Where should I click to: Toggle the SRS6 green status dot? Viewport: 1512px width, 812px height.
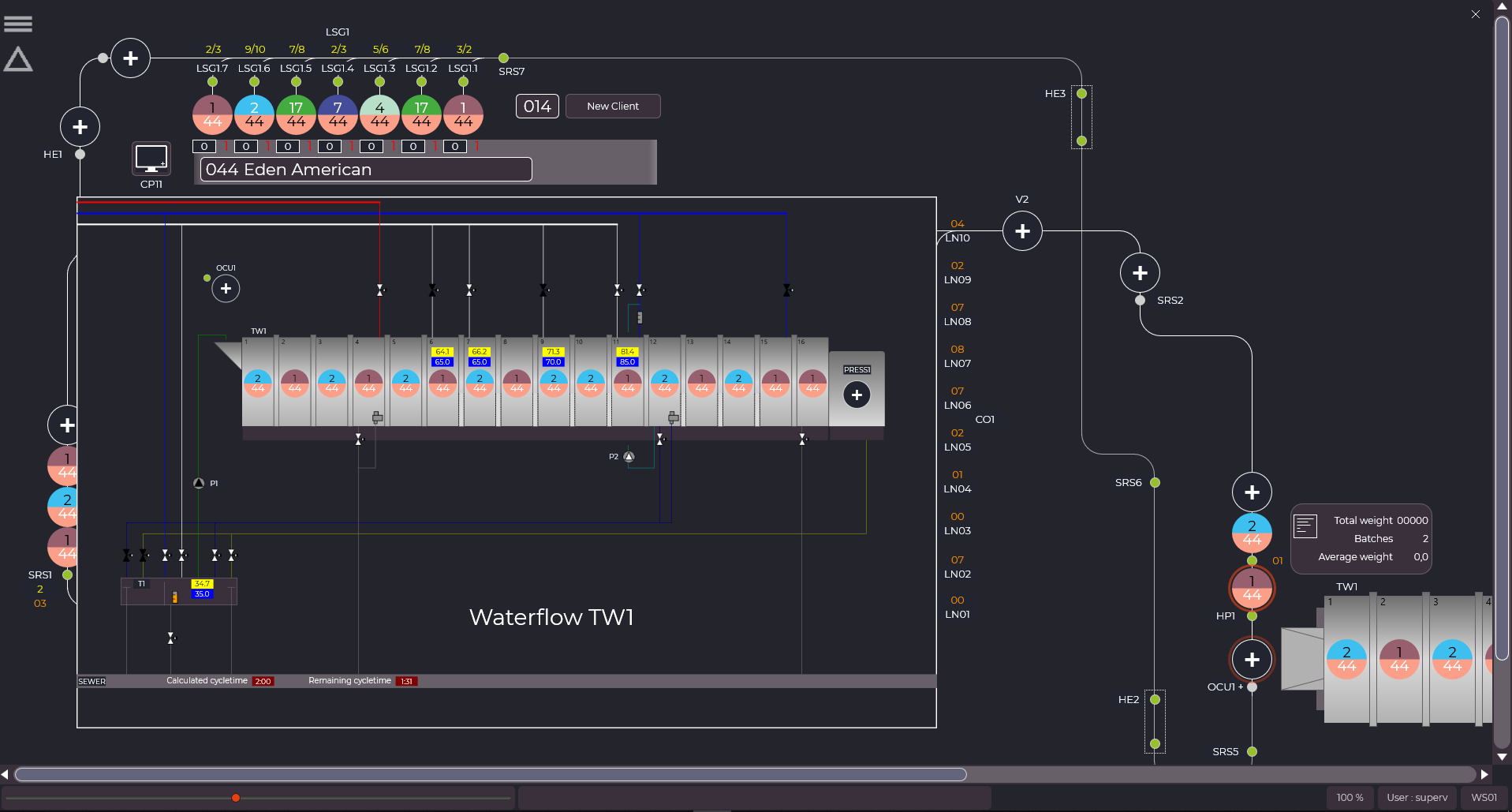1155,483
